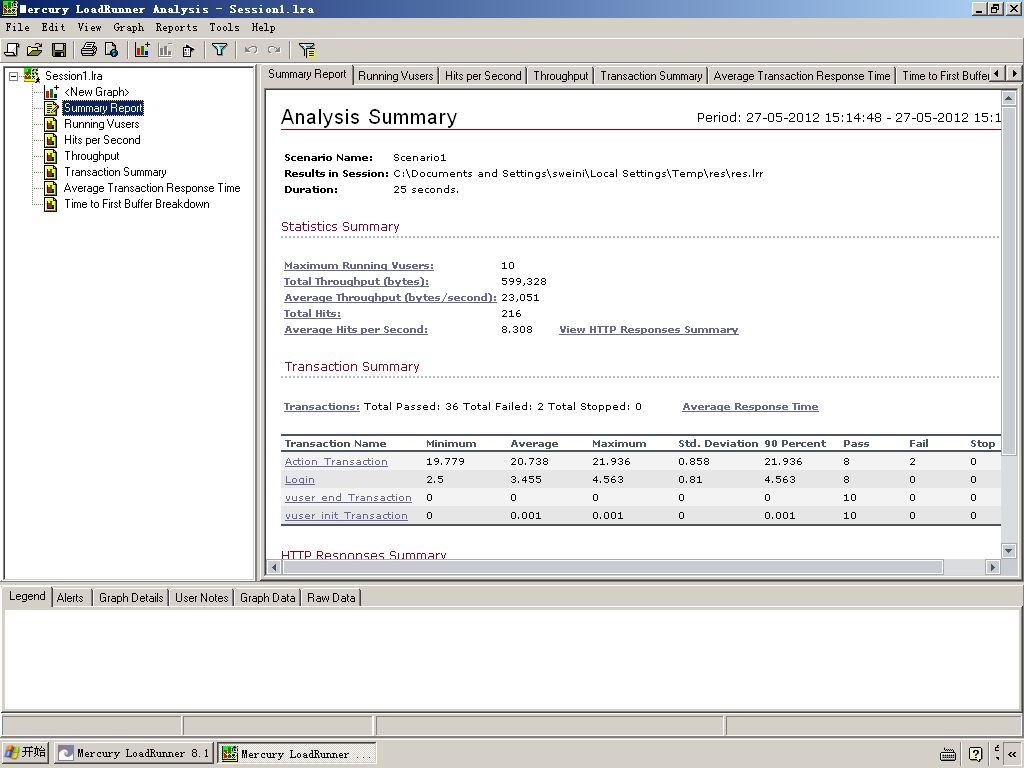
Task: Collapse the Session1.lra tree node
Action: click(13, 76)
